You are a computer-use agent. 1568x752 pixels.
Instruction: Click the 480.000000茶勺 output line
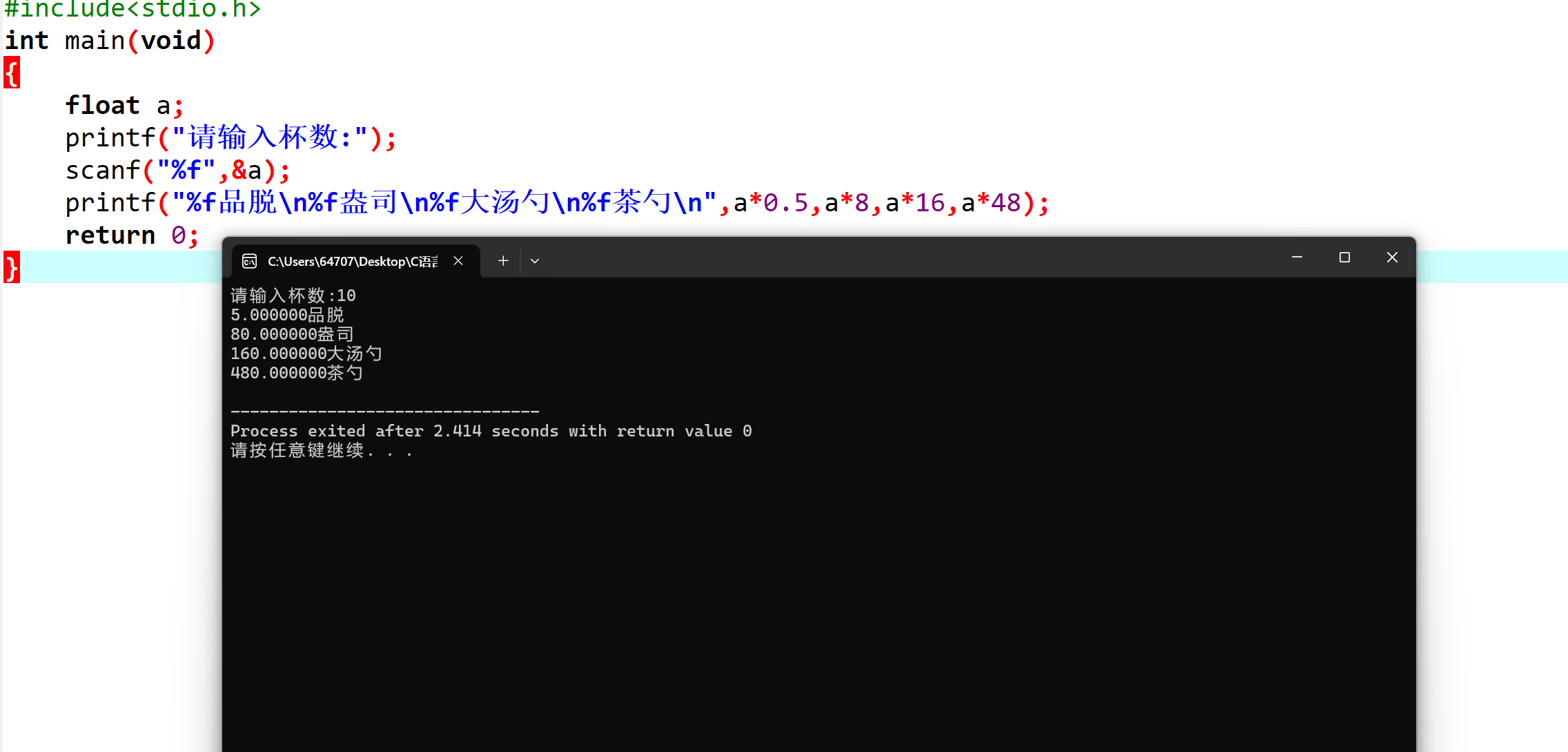[x=297, y=374]
